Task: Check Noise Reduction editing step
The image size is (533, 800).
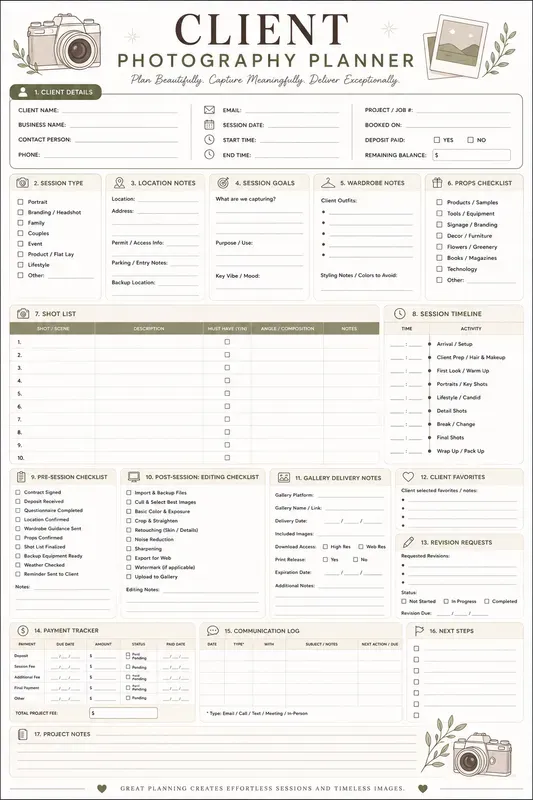Action: click(129, 539)
